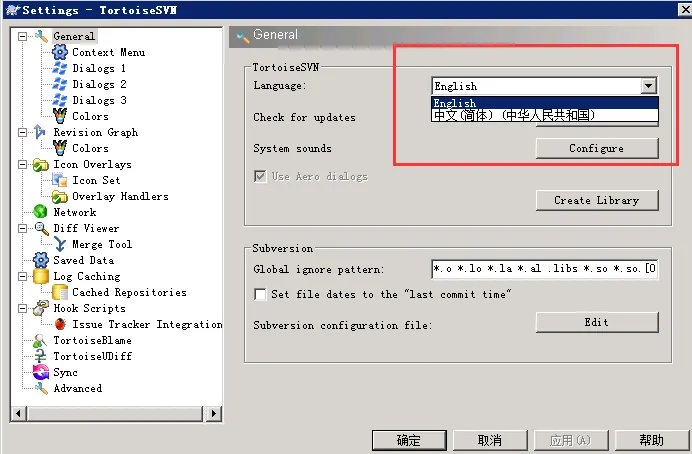Click the tortoise icon in the title bar

tap(13, 10)
